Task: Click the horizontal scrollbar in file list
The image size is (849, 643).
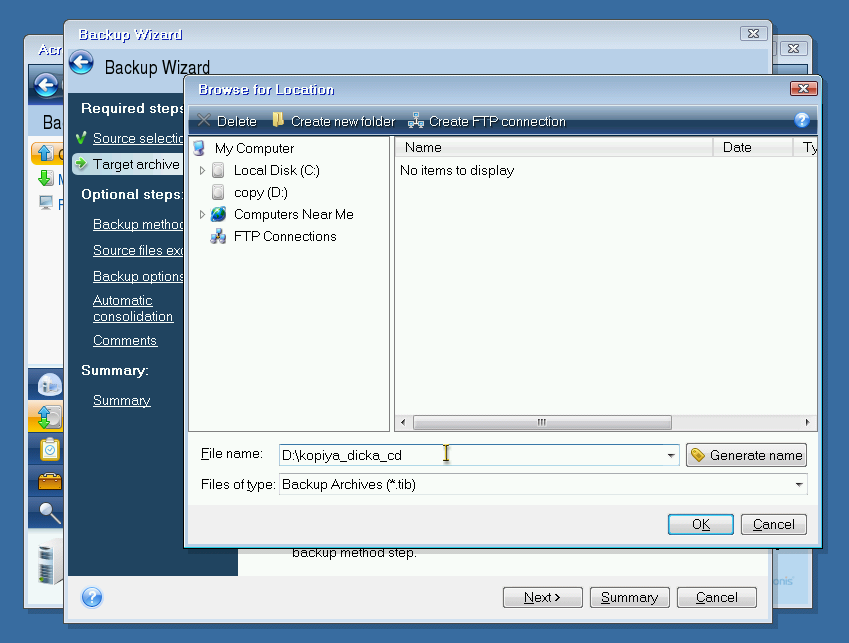Action: coord(542,422)
